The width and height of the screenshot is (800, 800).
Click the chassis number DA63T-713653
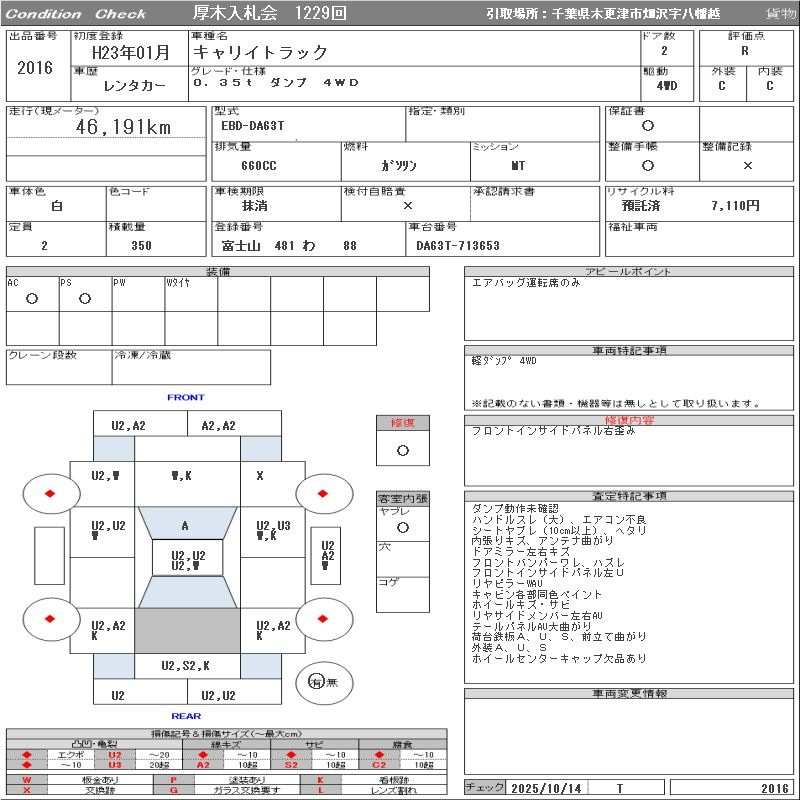pos(458,245)
